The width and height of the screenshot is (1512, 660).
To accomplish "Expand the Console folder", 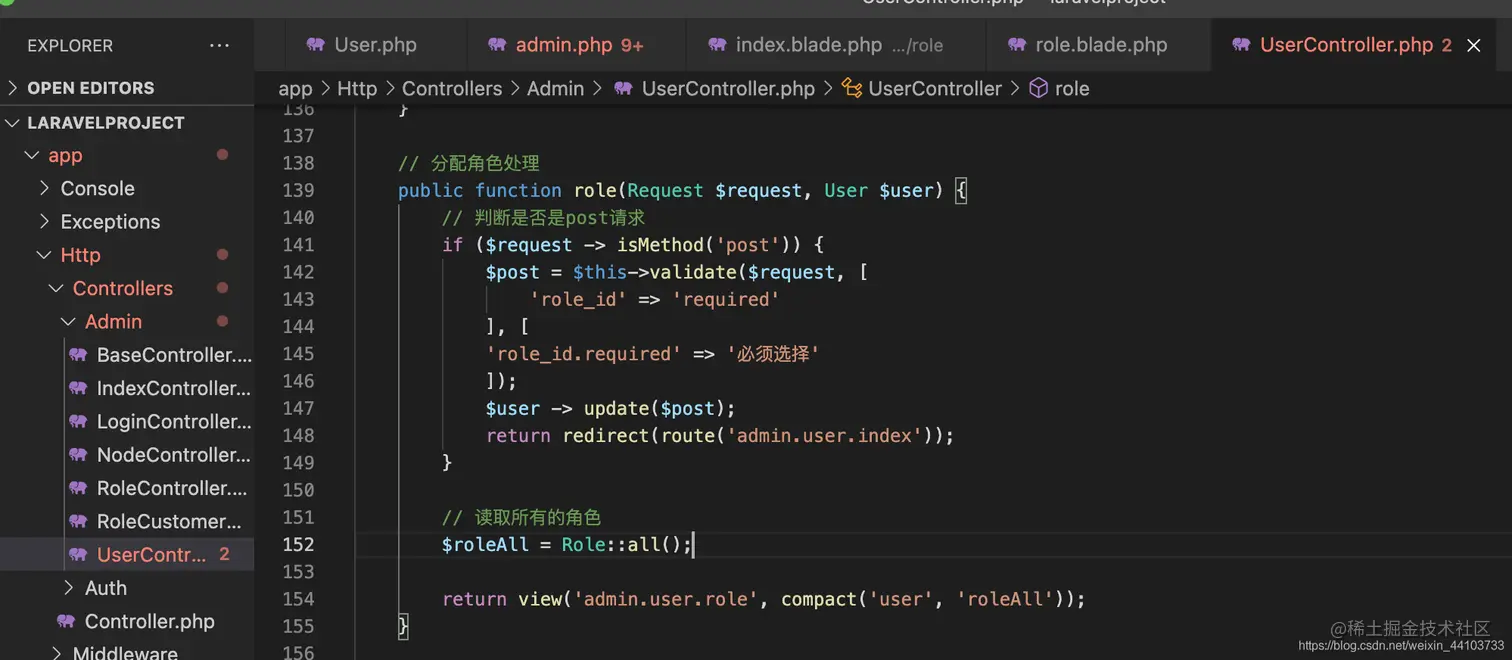I will [x=44, y=188].
